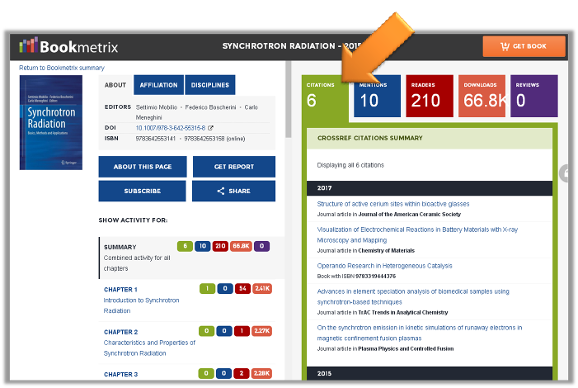Open citation Operando Research in Heterogeneous Catalysis
This screenshot has height=388, width=578.
pos(384,266)
